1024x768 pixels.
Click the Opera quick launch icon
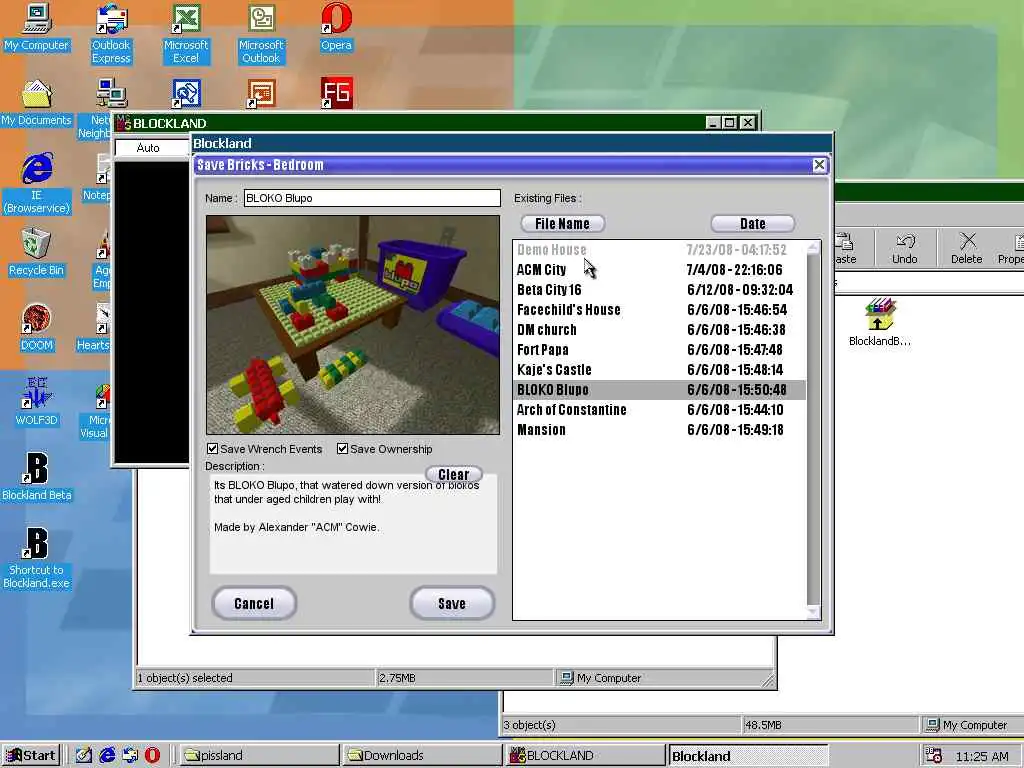[x=152, y=756]
